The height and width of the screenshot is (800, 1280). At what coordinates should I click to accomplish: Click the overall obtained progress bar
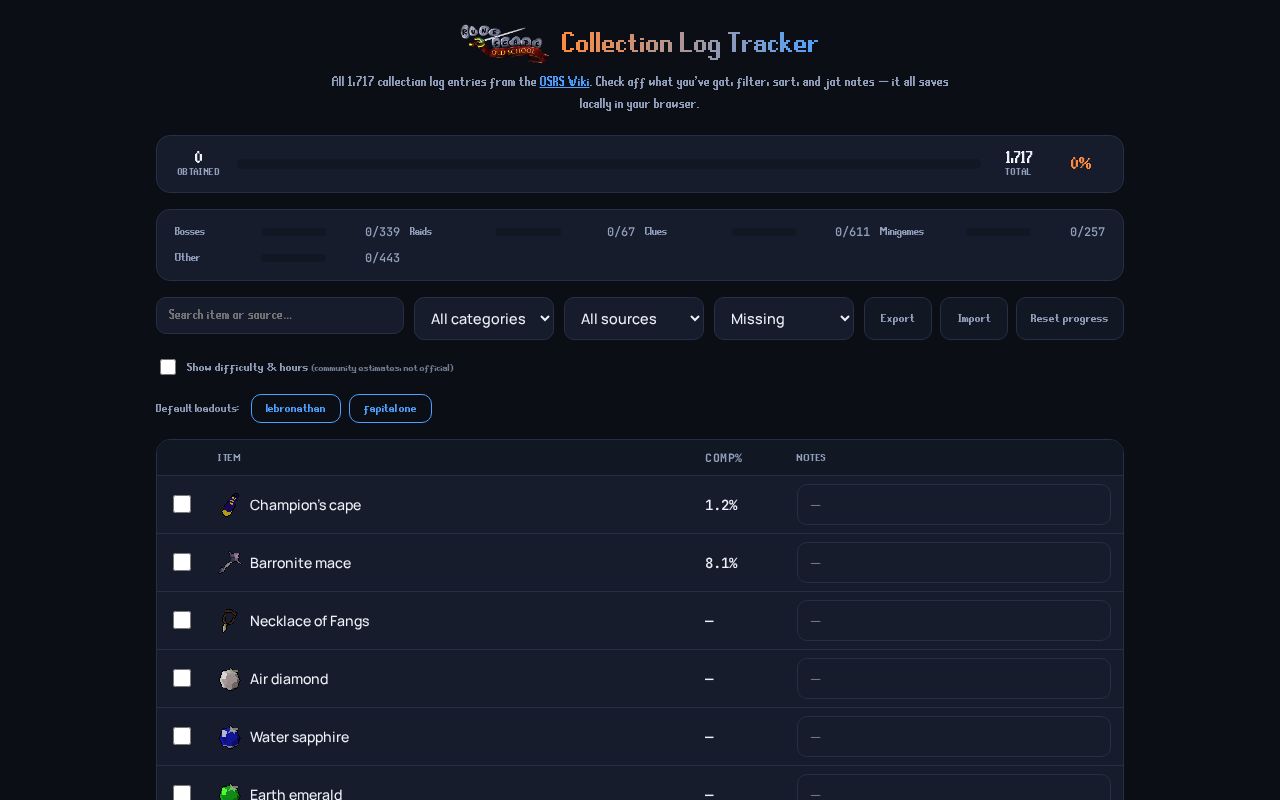click(x=609, y=164)
